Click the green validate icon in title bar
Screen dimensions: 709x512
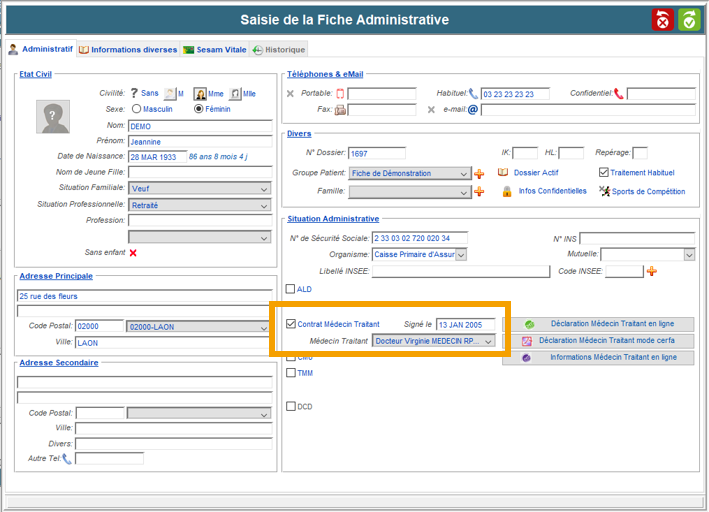pyautogui.click(x=689, y=20)
